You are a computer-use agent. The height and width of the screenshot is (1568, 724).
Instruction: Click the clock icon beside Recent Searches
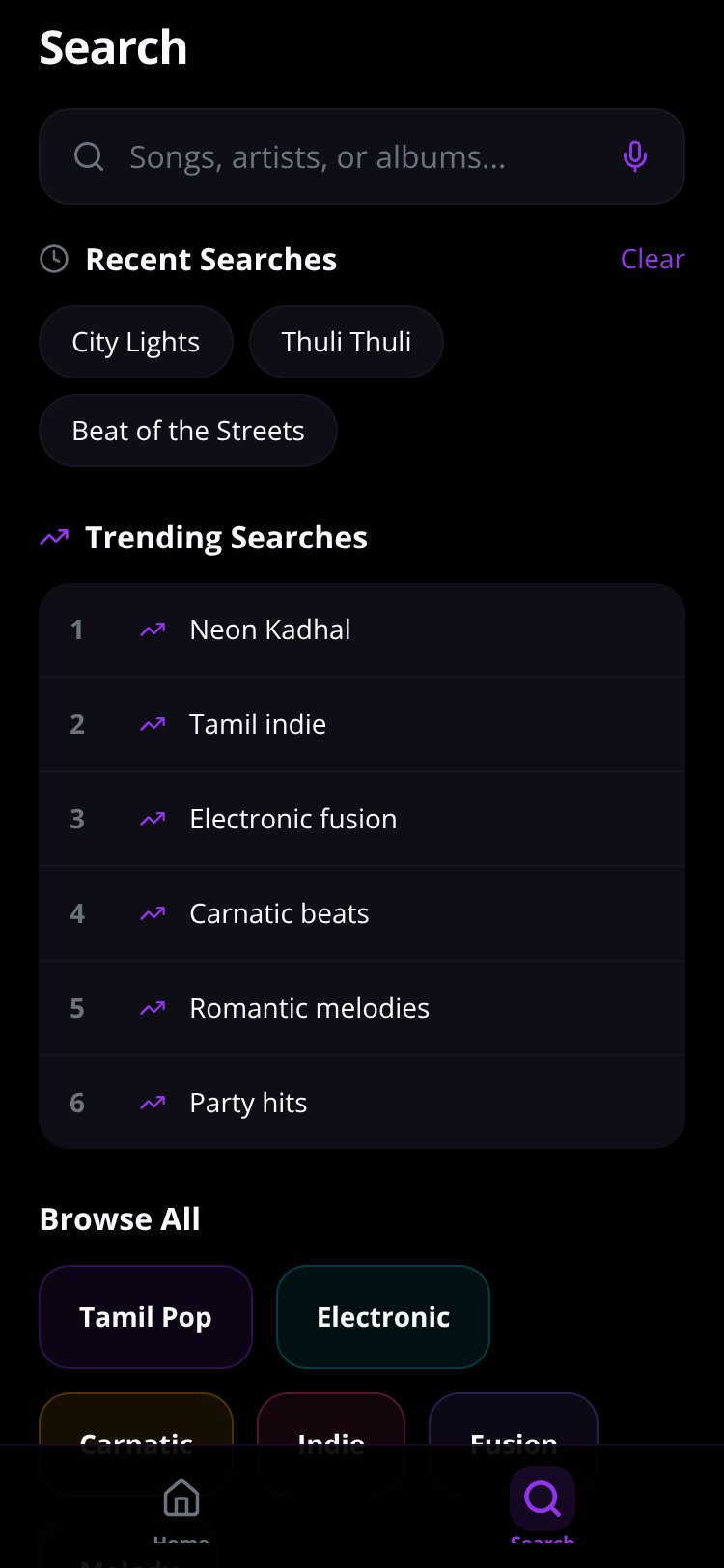pyautogui.click(x=54, y=259)
